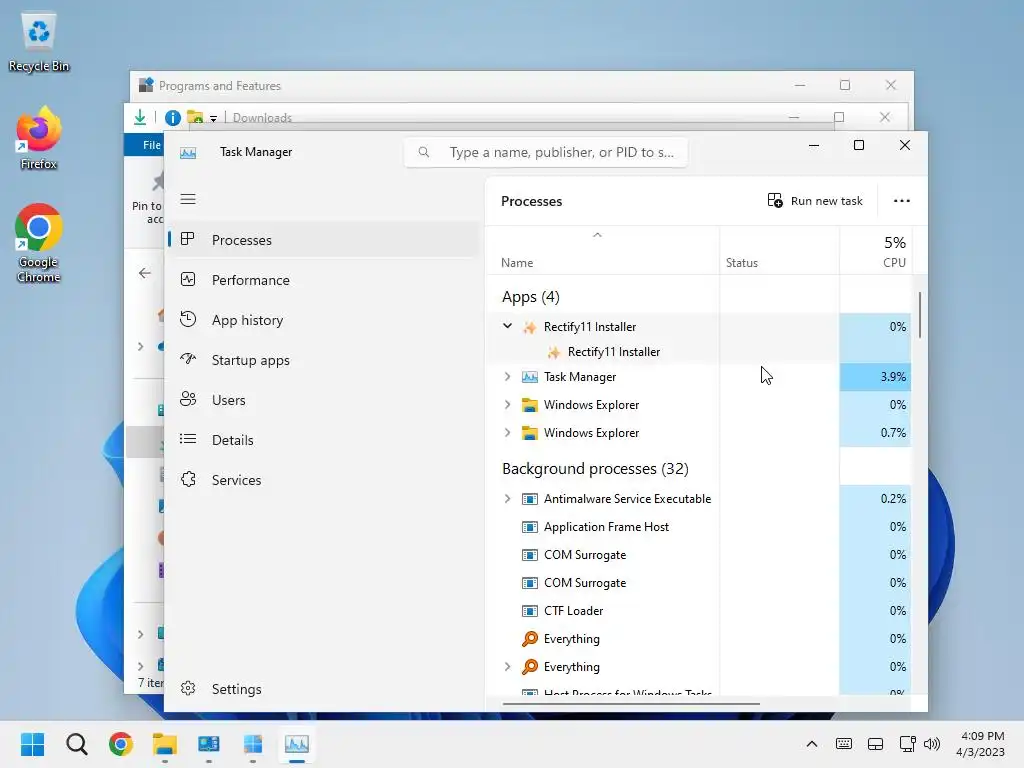Click the volume icon in system tray
1024x768 pixels.
932,744
